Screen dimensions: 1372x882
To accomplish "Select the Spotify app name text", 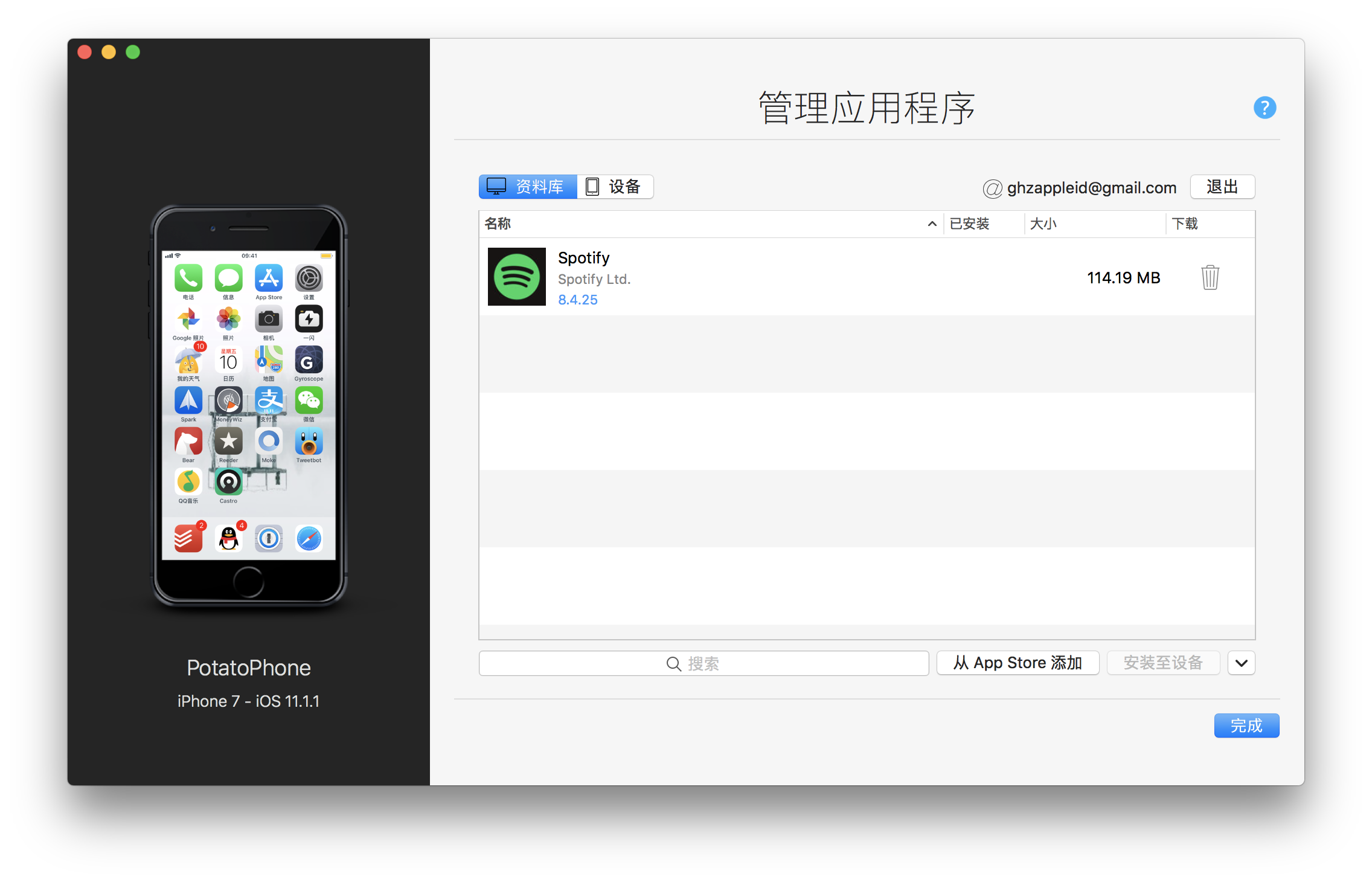I will 583,258.
